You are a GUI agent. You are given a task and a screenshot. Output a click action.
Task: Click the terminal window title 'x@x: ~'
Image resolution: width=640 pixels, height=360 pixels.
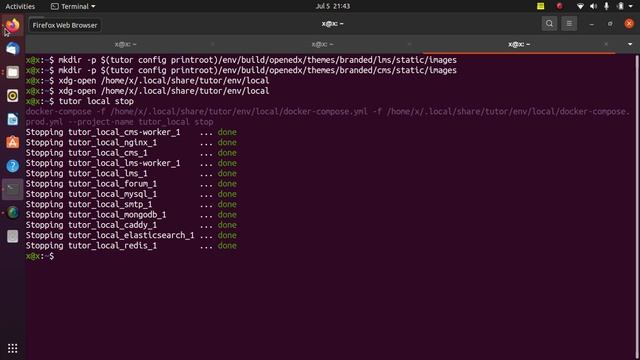332,24
